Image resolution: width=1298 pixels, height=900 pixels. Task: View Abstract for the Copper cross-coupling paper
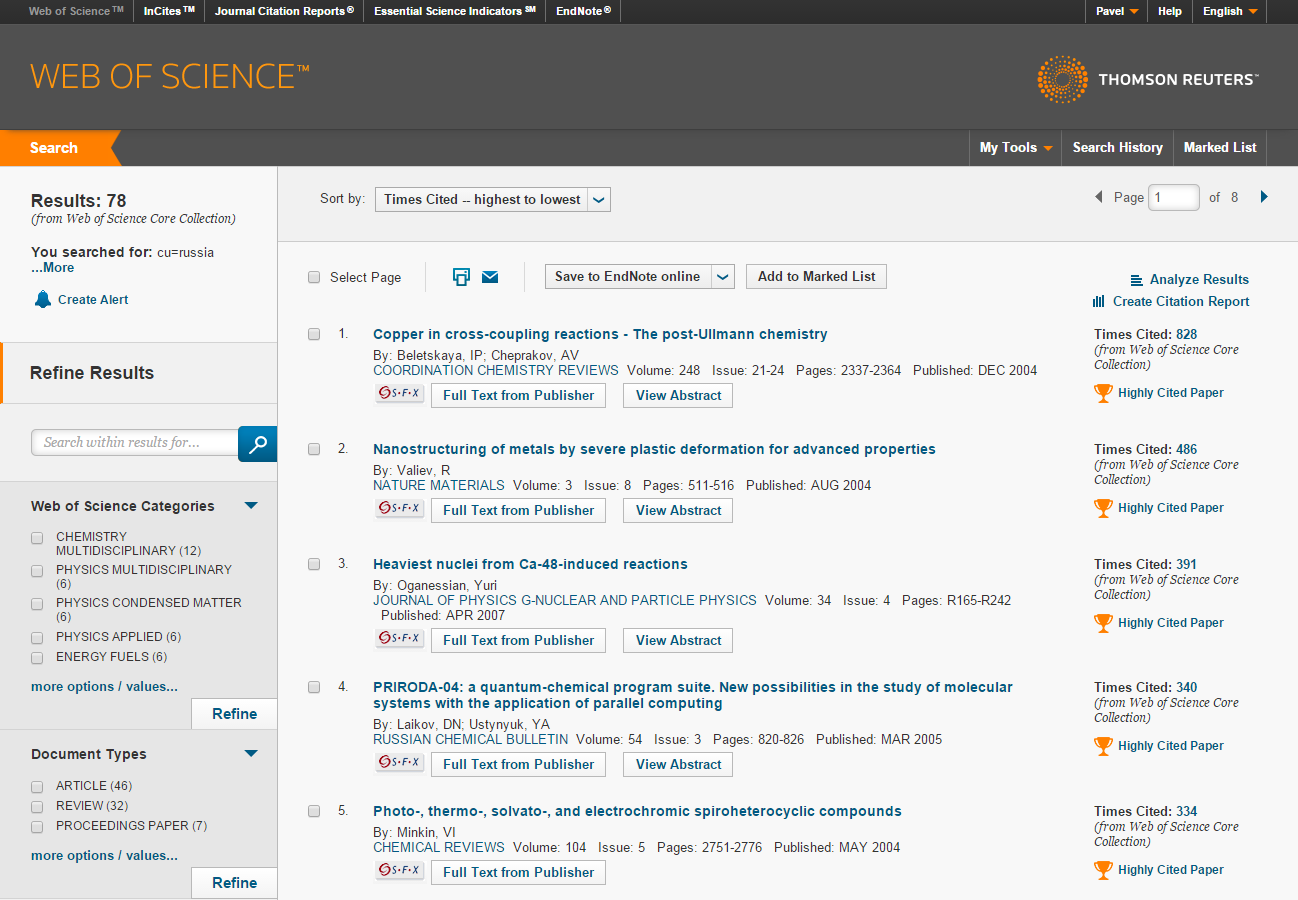point(678,395)
